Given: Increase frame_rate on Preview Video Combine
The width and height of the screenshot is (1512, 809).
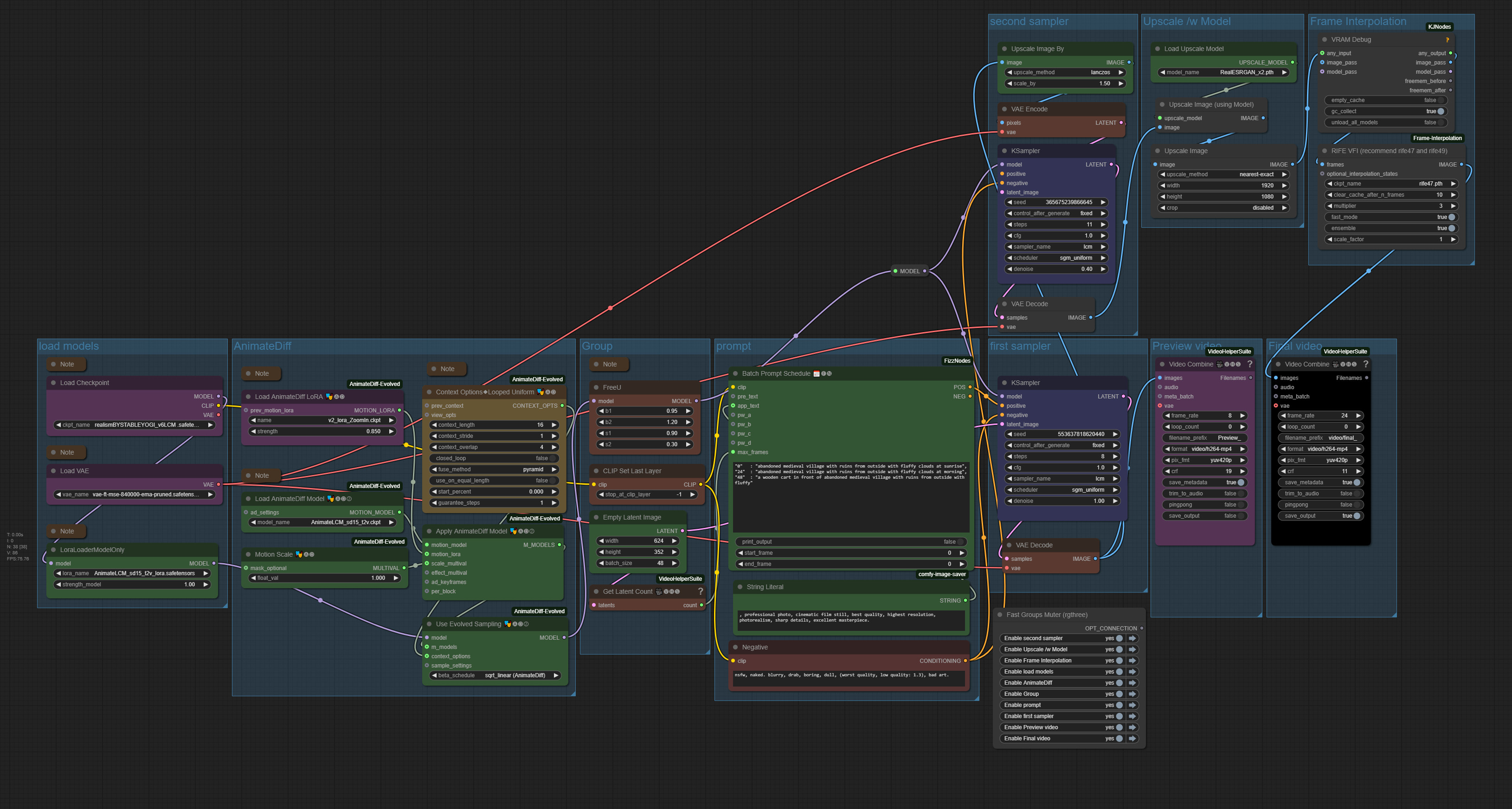Looking at the screenshot, I should coord(1242,415).
